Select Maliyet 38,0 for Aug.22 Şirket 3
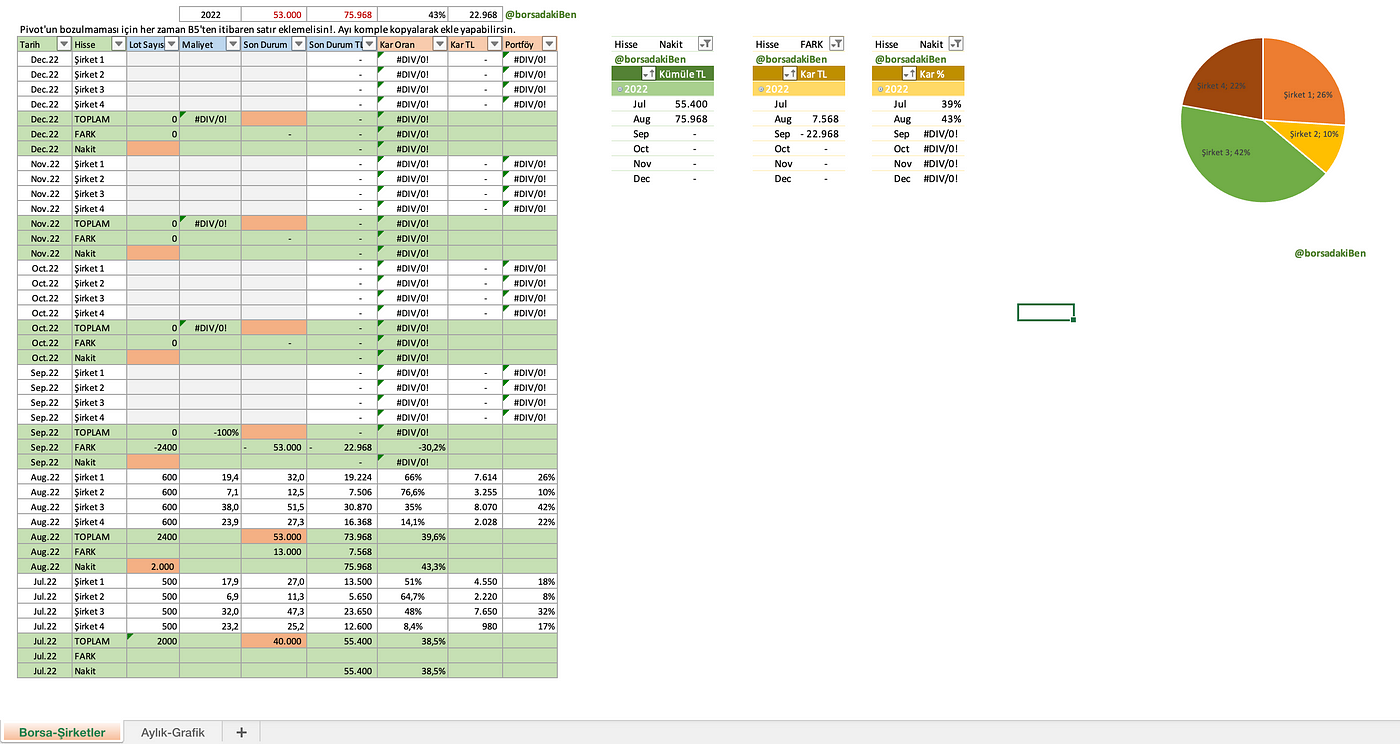 tap(211, 507)
